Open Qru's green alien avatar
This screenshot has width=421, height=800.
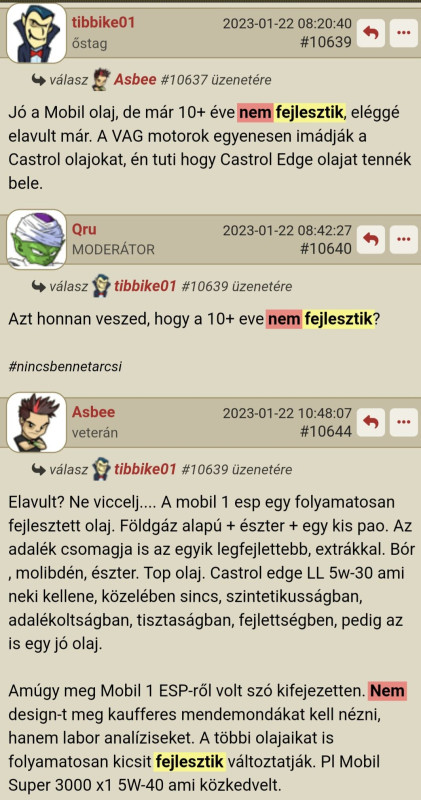coord(36,240)
